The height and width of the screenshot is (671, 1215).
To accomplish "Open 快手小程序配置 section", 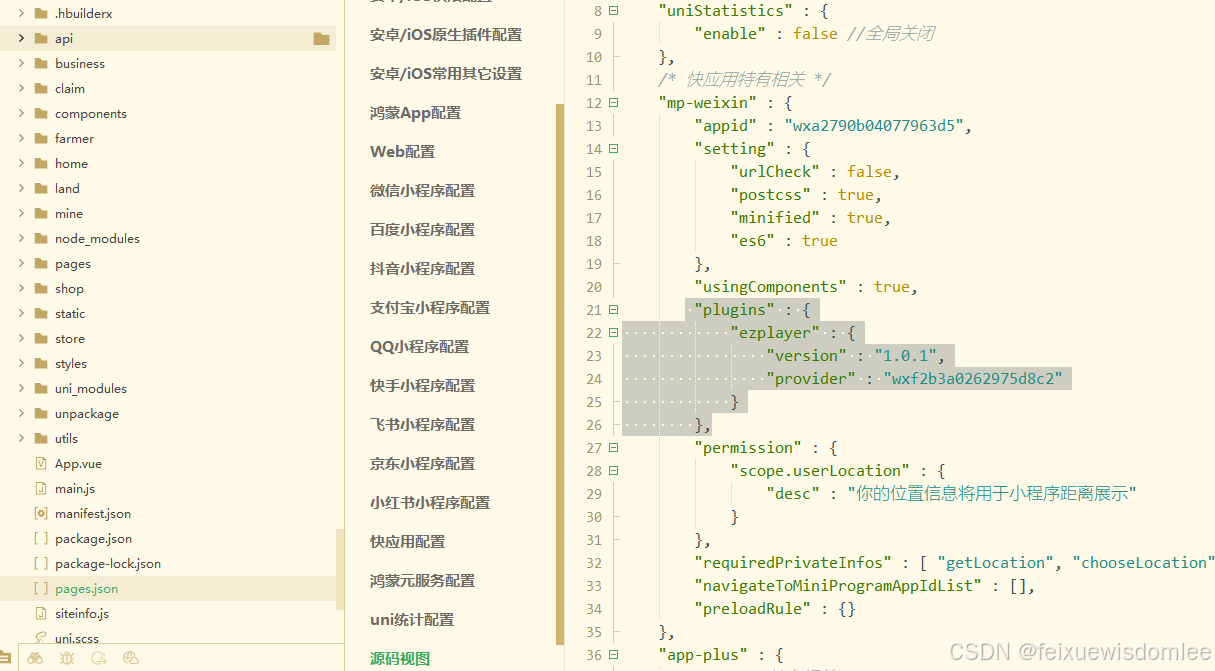I will coord(423,386).
